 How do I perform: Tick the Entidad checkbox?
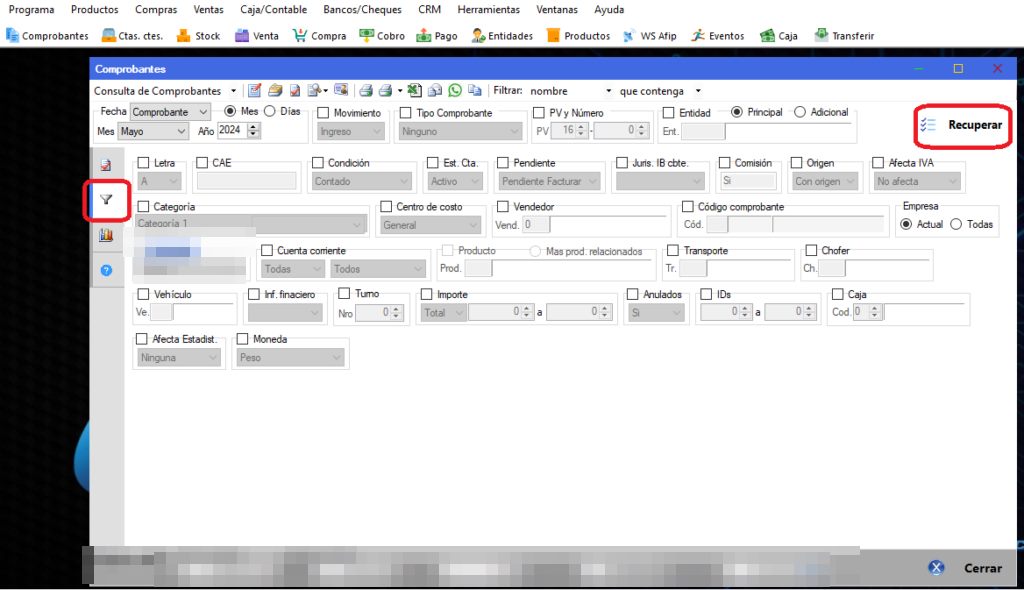[668, 113]
